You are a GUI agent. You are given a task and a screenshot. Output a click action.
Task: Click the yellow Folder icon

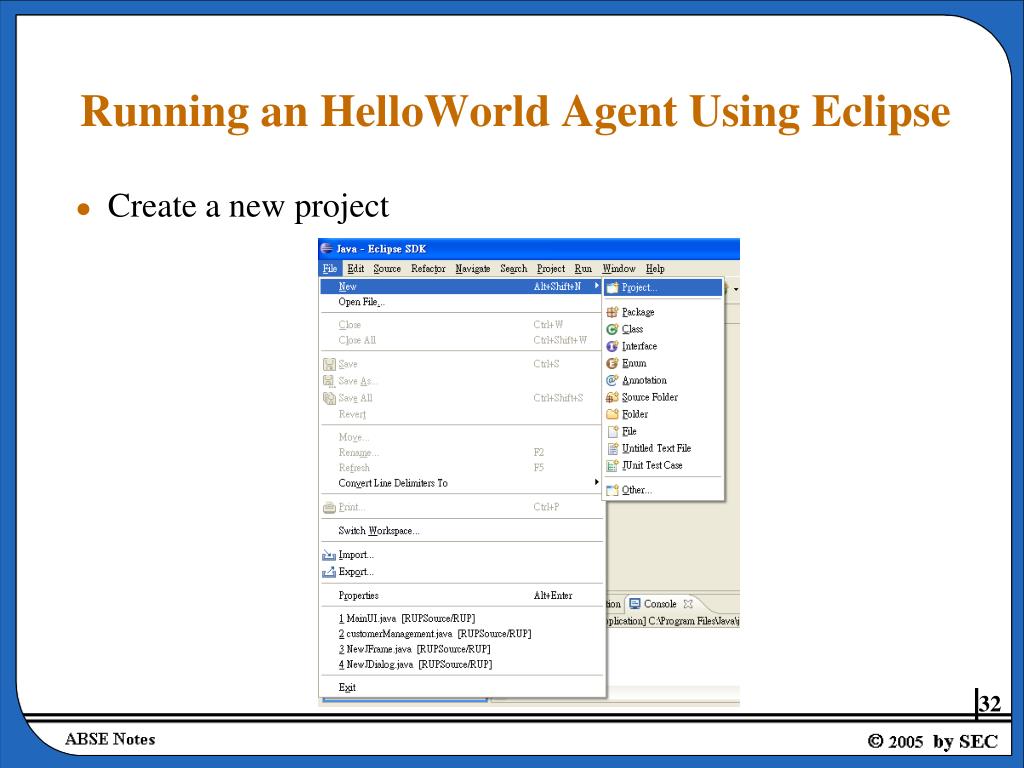pos(612,414)
